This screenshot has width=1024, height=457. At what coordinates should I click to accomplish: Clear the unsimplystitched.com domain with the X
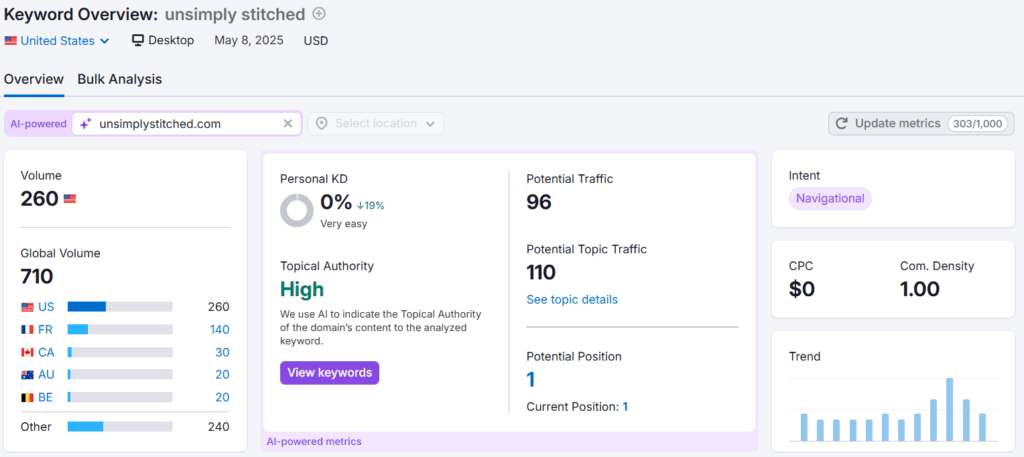coord(288,123)
